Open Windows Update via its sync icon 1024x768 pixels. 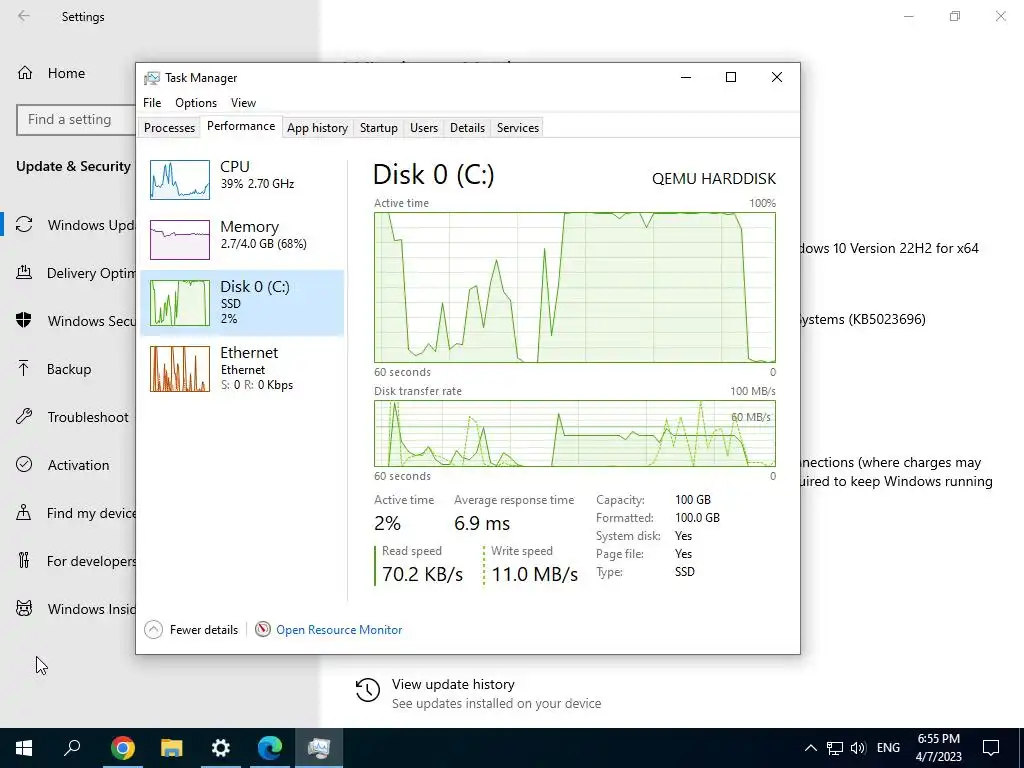click(x=24, y=225)
